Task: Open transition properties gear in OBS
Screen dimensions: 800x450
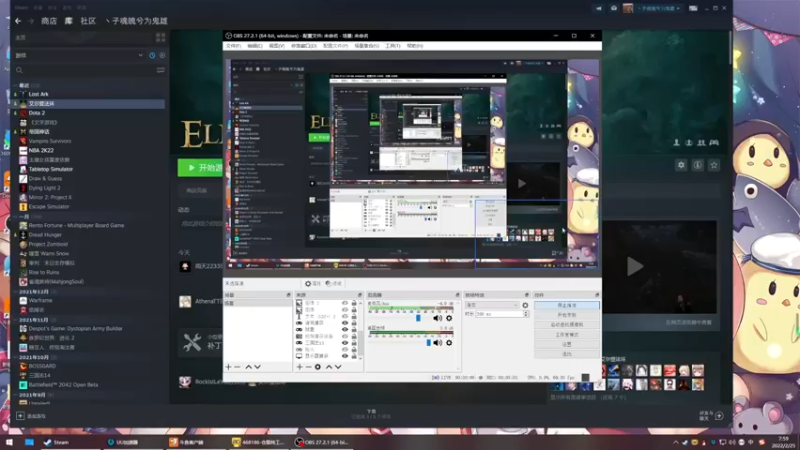Action: 525,305
